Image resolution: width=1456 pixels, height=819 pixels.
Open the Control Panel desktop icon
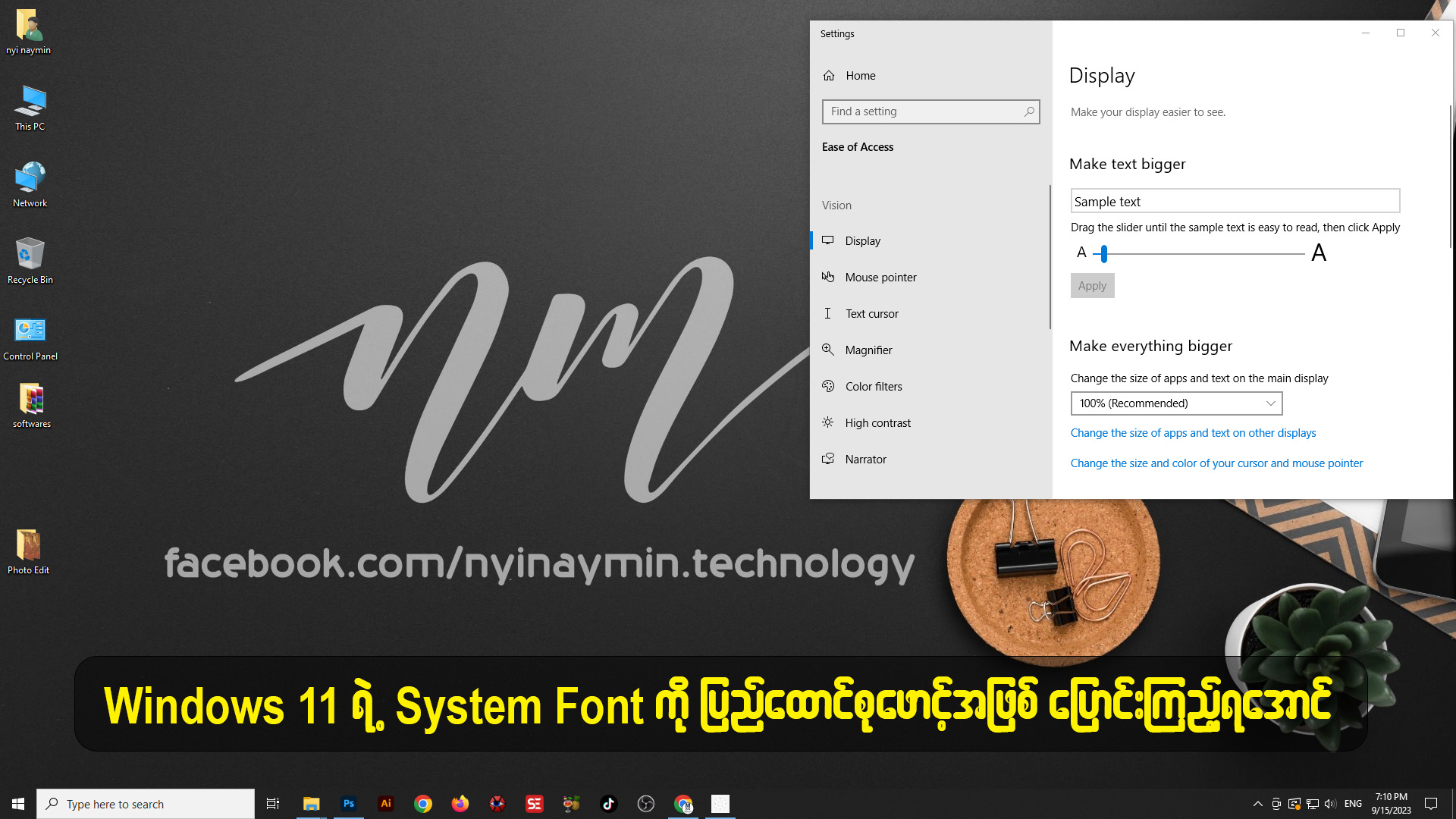(x=30, y=338)
